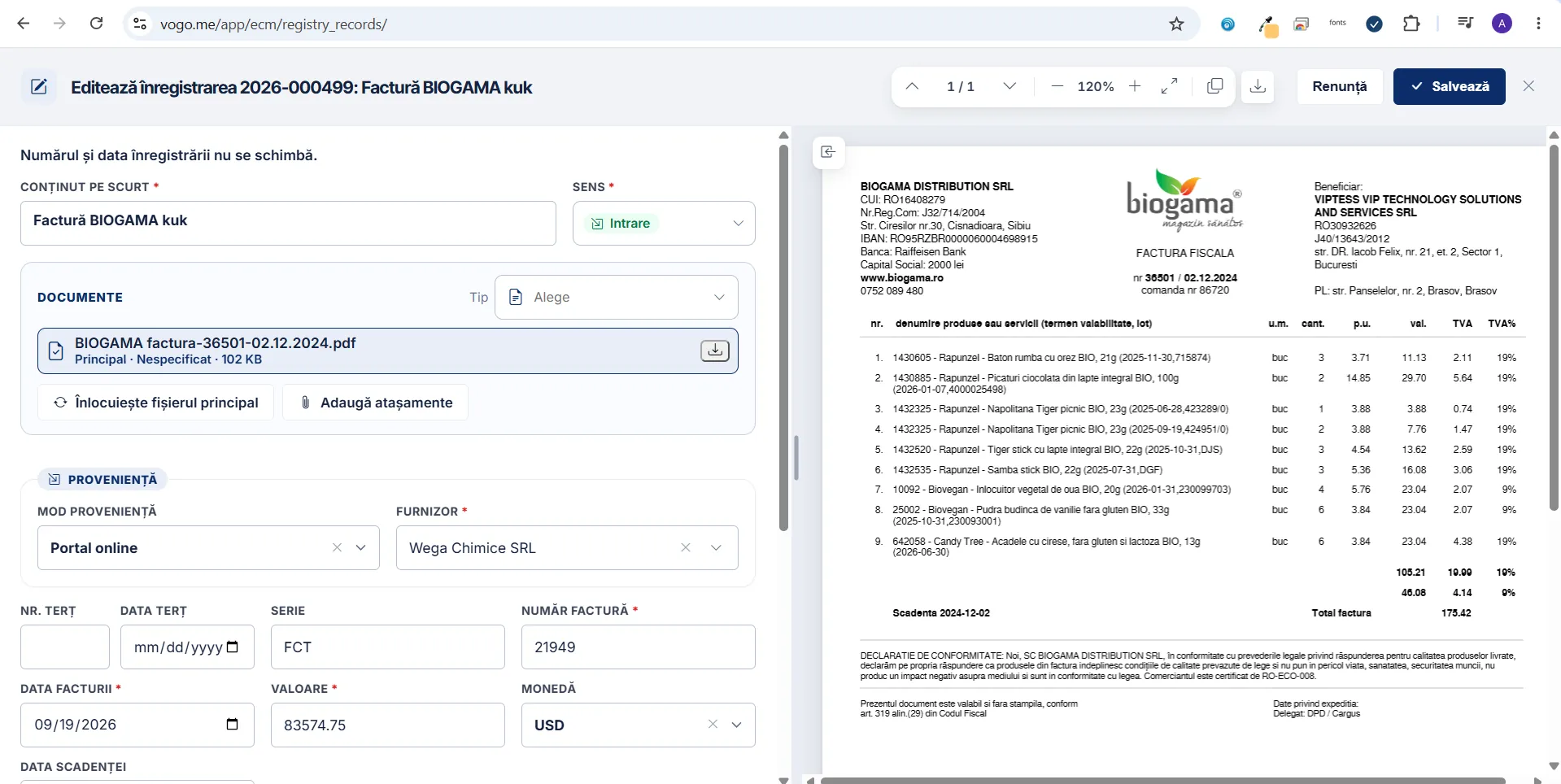
Task: Click the Renunță button
Action: 1339,86
